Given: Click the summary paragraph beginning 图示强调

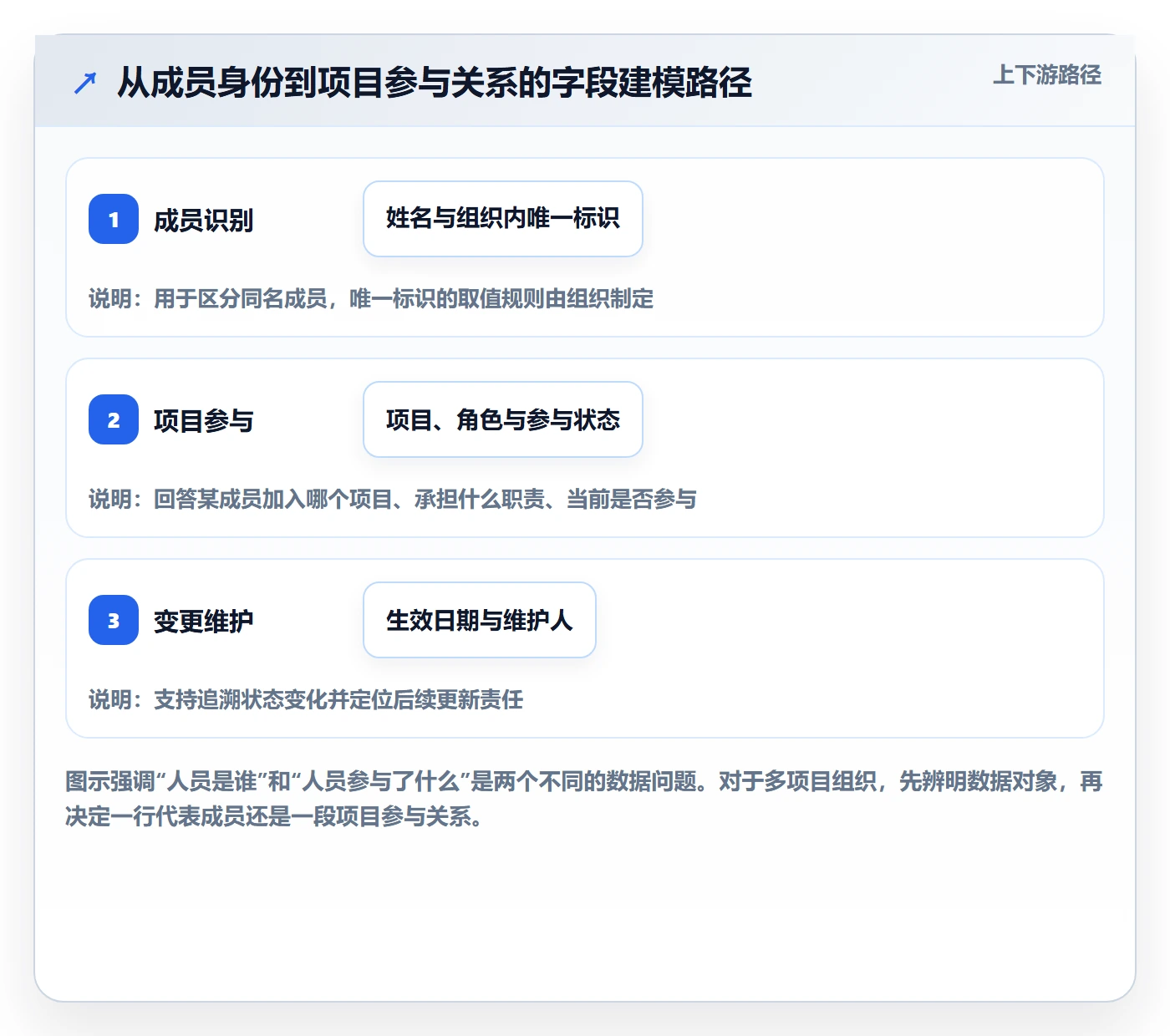Looking at the screenshot, I should (584, 799).
